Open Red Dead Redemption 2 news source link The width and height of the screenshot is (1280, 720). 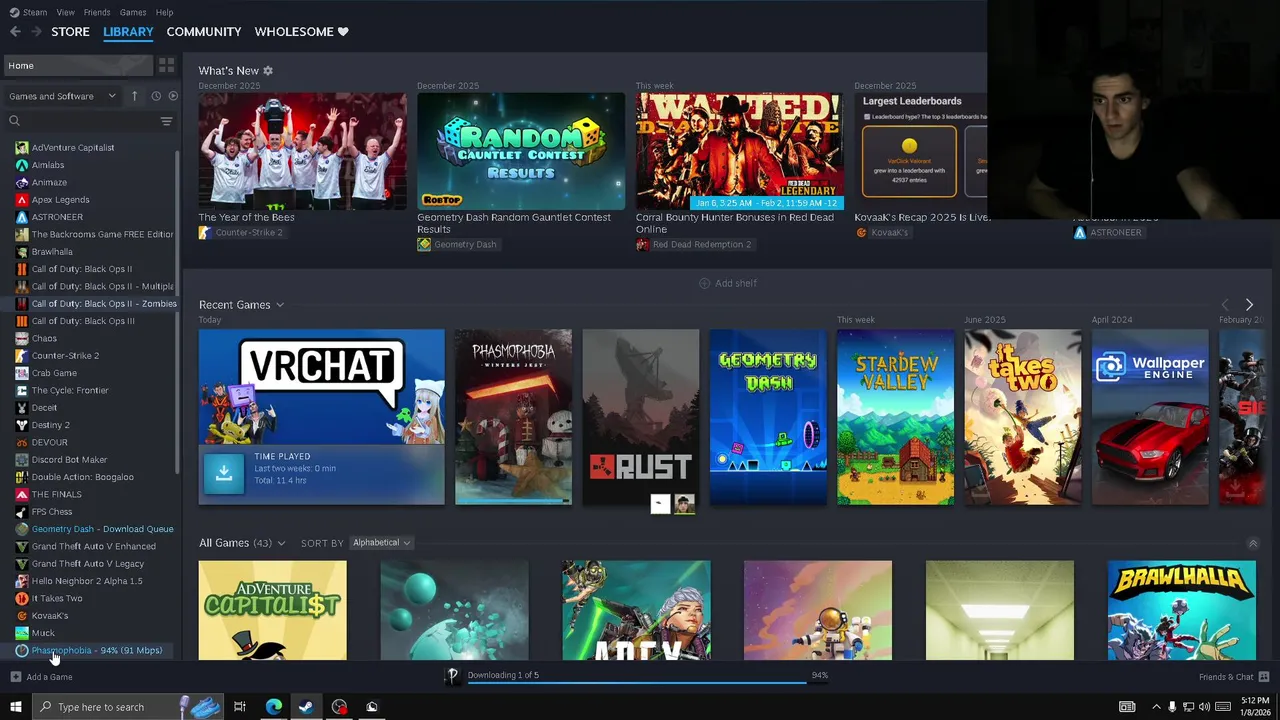coord(694,245)
